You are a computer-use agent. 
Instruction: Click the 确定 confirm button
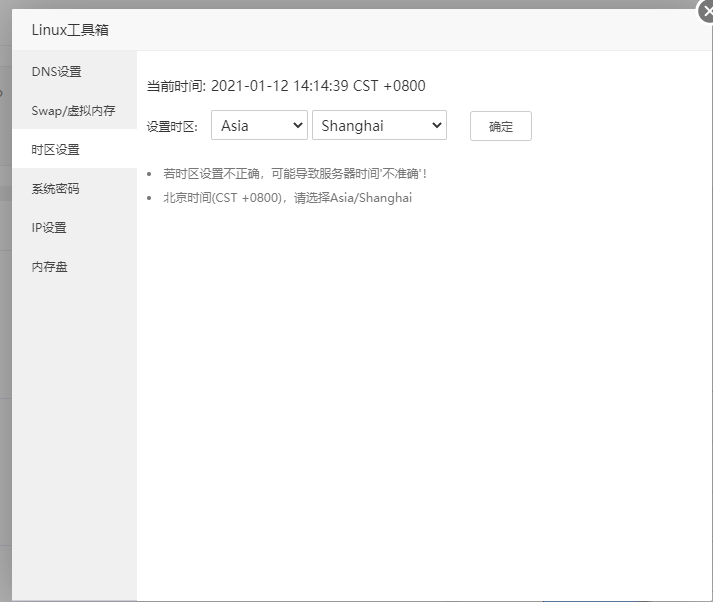click(x=501, y=126)
